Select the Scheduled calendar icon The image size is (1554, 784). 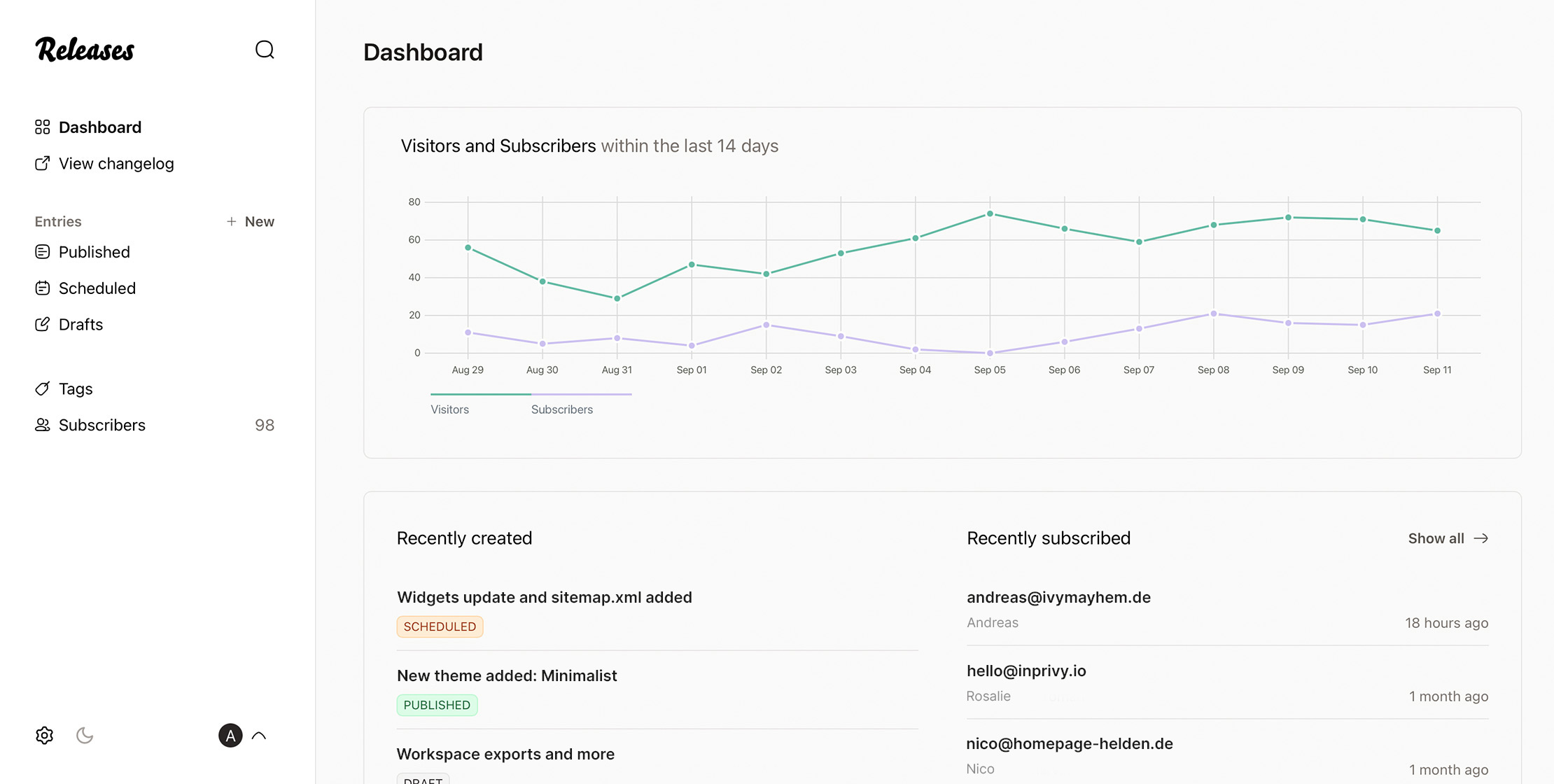pos(42,288)
